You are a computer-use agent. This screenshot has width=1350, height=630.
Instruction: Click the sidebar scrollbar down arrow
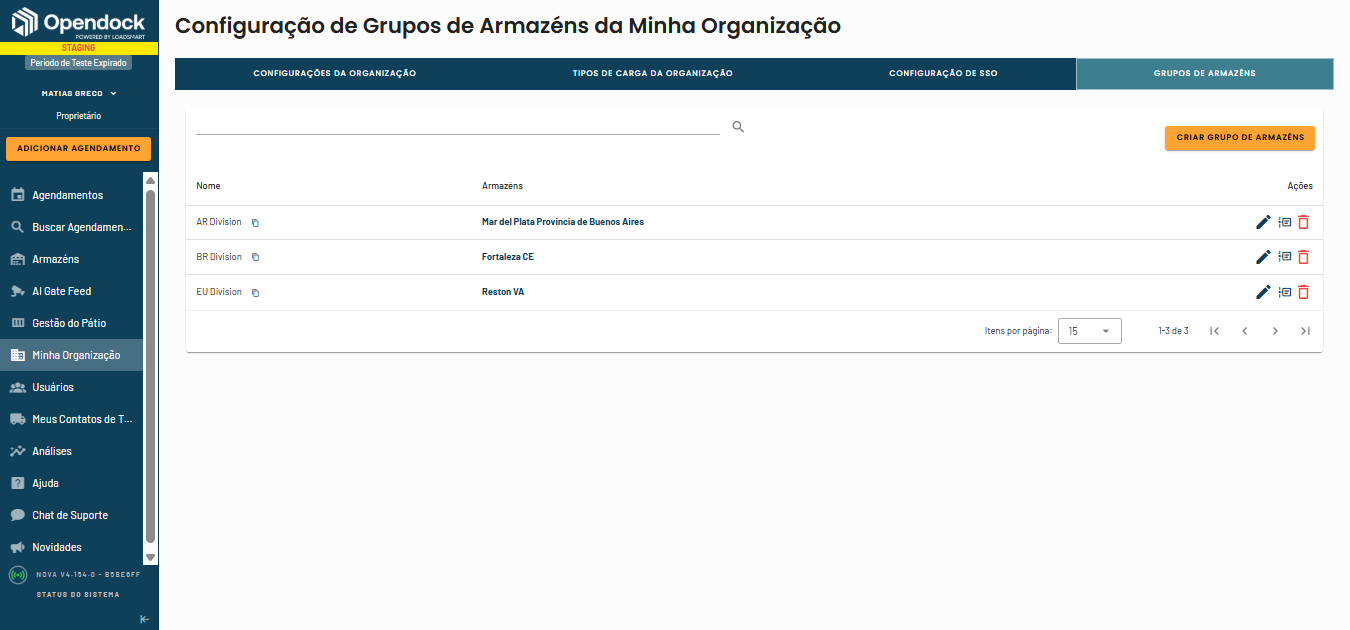pyautogui.click(x=151, y=557)
